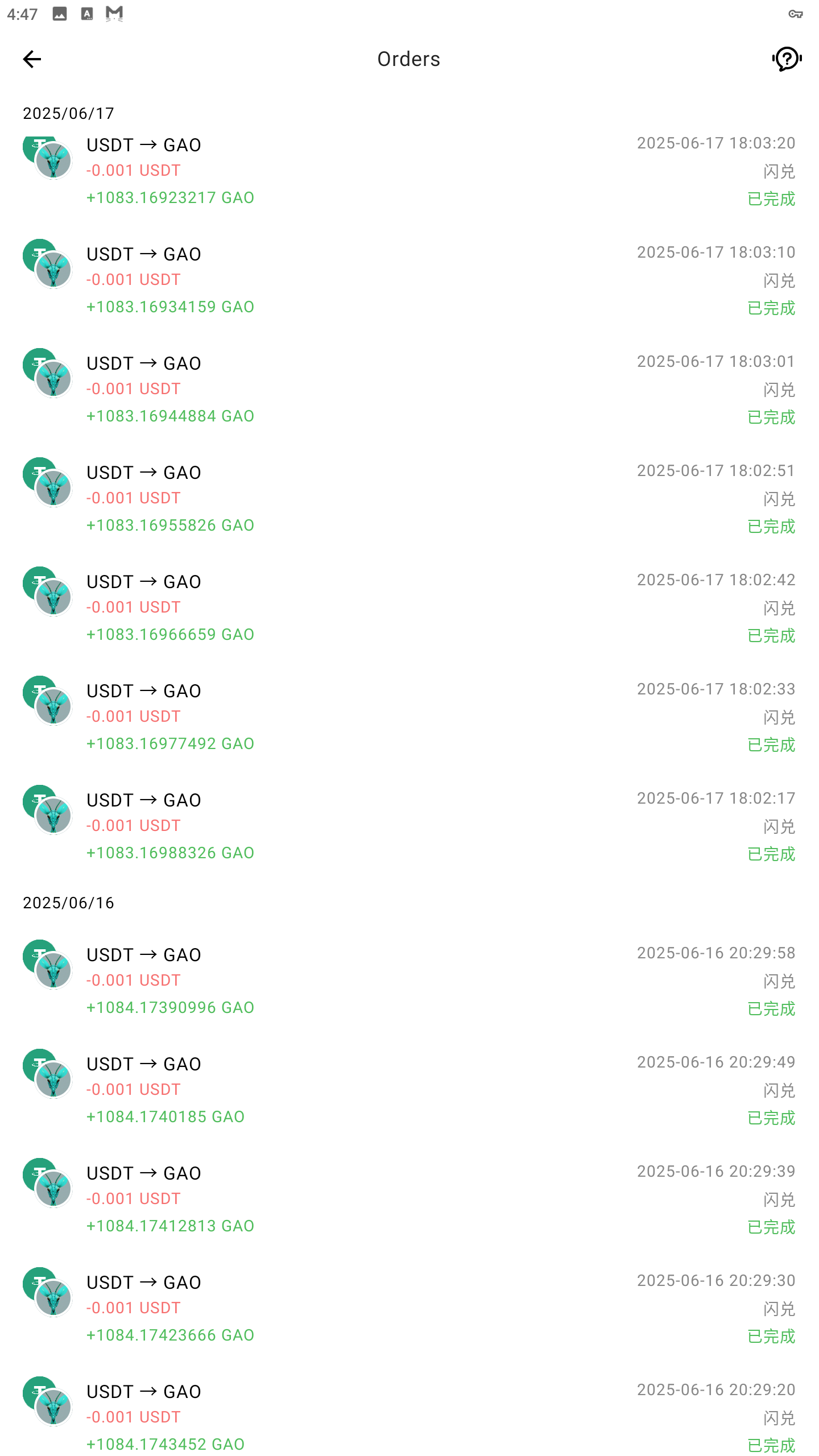The image size is (819, 1456).
Task: Tap the coin pair icon of the 18:03:10 order
Action: click(48, 264)
